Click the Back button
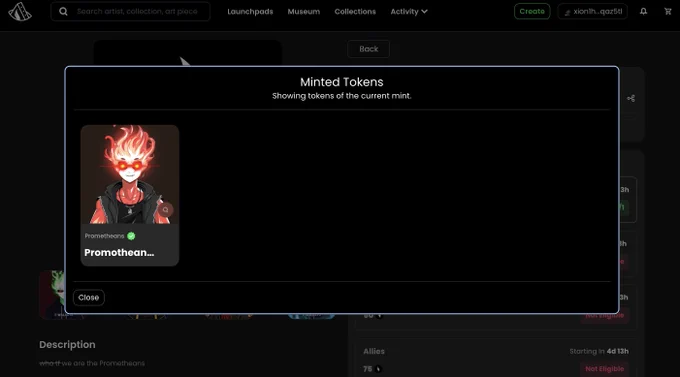This screenshot has height=377, width=680. pyautogui.click(x=368, y=49)
